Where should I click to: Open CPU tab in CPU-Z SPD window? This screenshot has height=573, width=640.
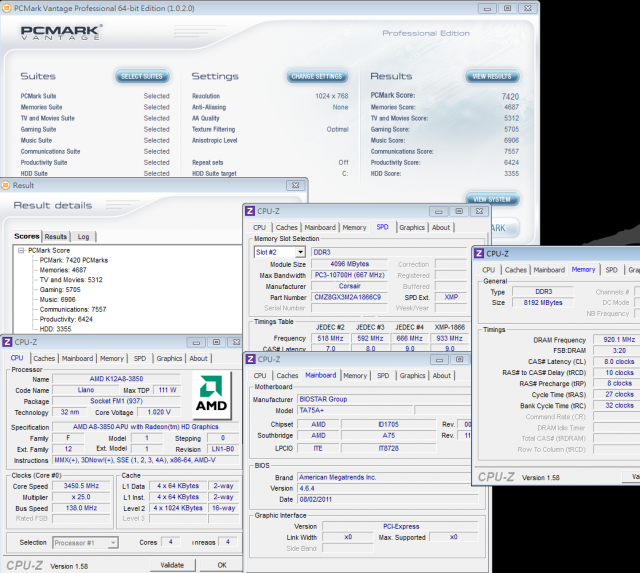[x=260, y=227]
